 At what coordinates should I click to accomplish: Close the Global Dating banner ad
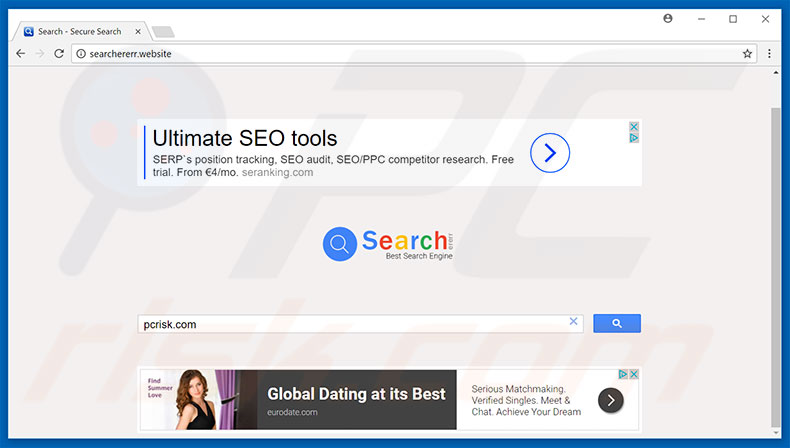click(x=634, y=374)
